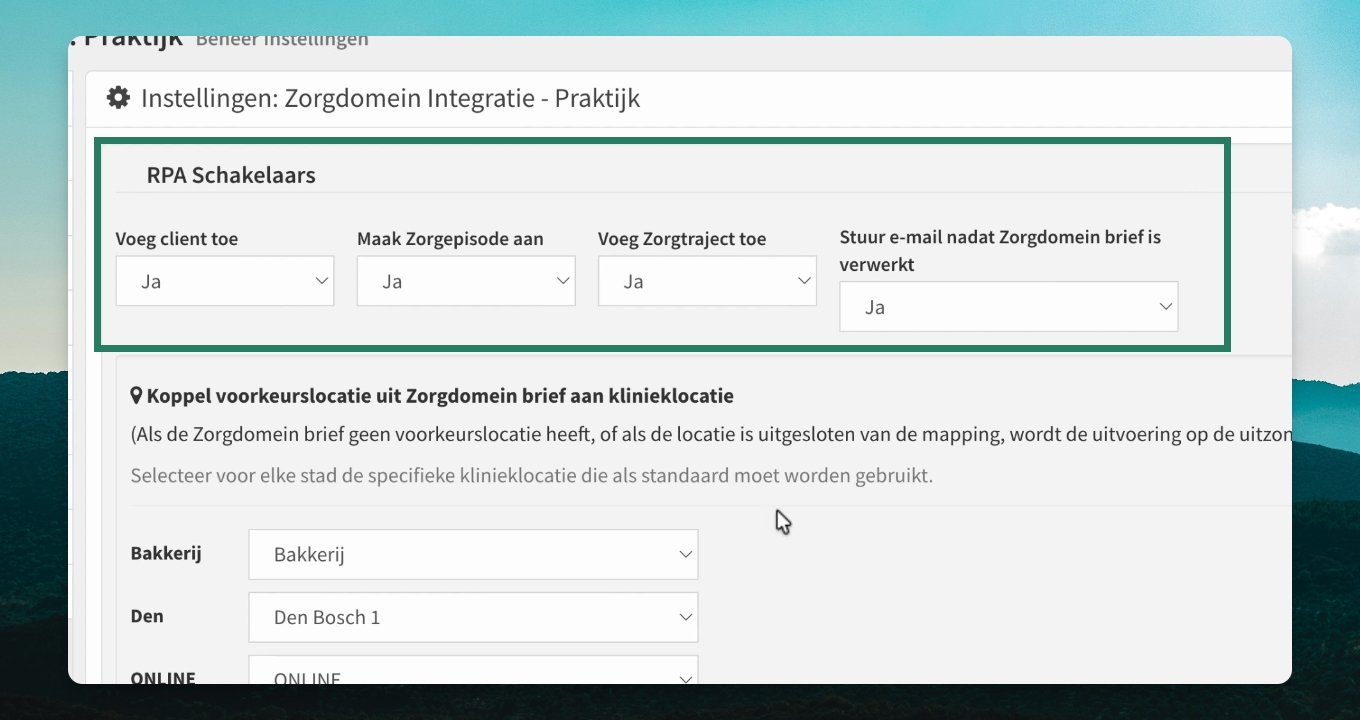Expand the Den Bosch 1 dropdown

pos(473,617)
